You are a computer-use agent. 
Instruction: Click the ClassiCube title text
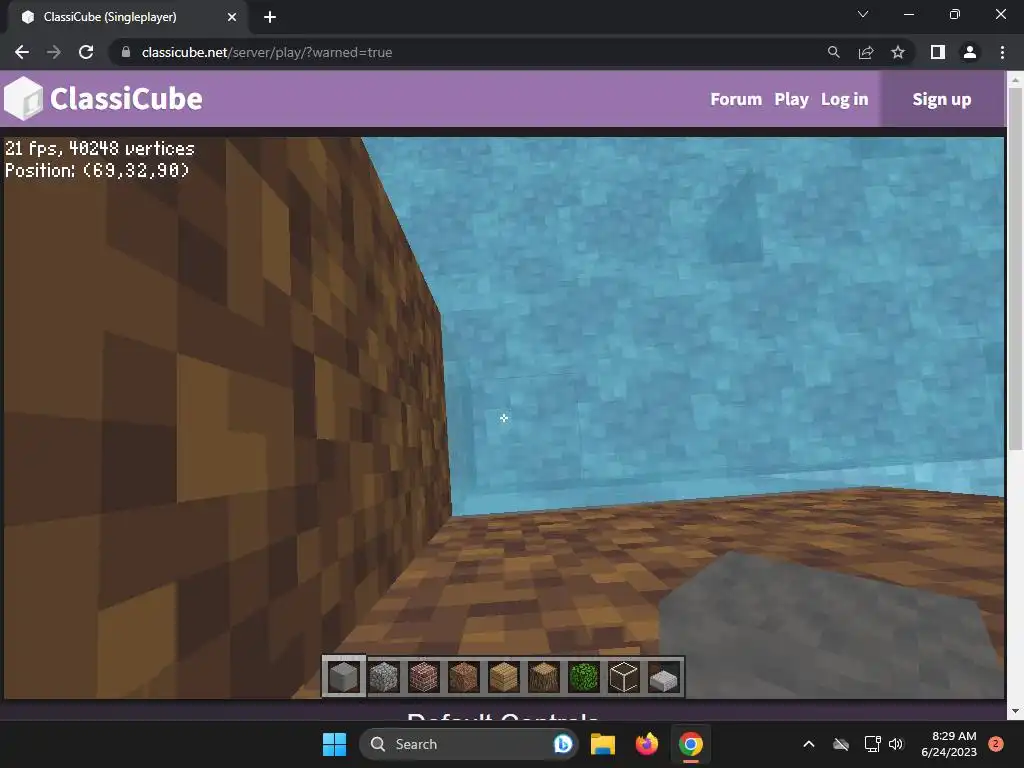126,99
